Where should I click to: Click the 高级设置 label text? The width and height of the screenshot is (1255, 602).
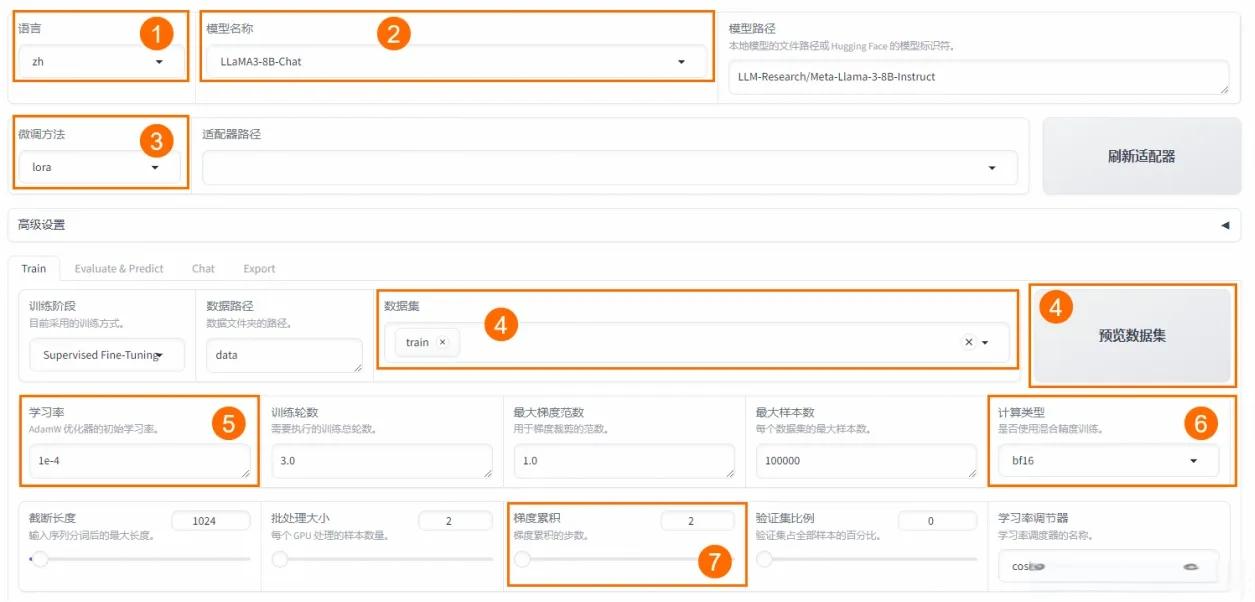tap(41, 225)
